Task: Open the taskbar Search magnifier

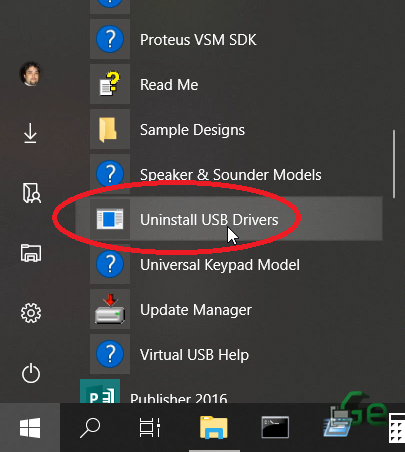Action: 90,428
